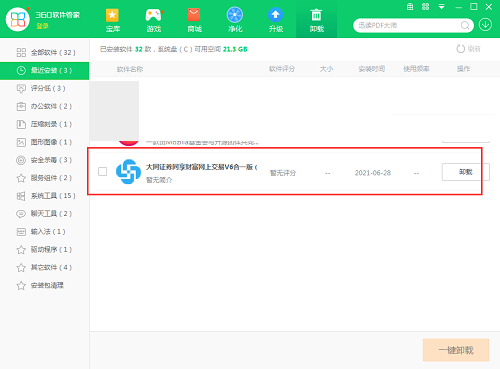Open 安装包清理 installer cleanup
Screen dimensions: 500x369
point(45,285)
